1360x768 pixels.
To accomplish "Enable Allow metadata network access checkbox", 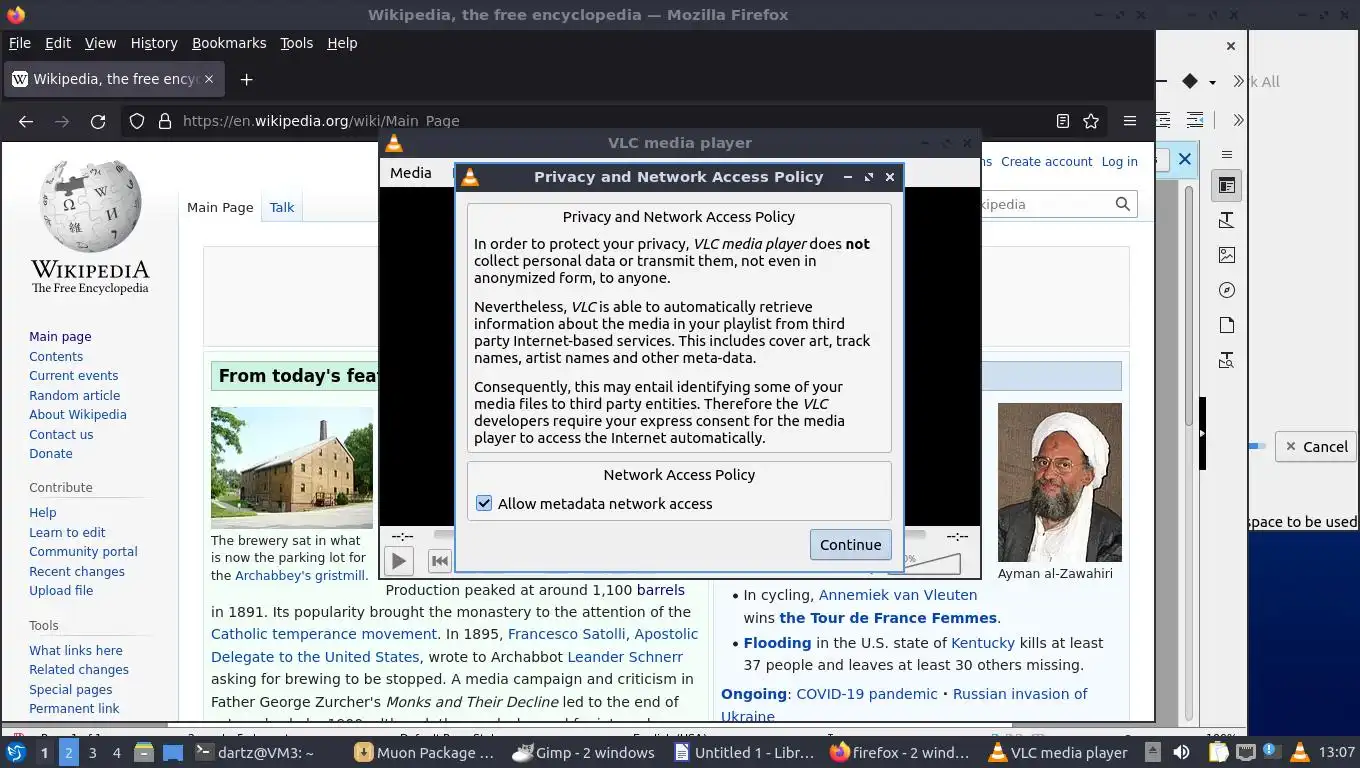I will 484,503.
